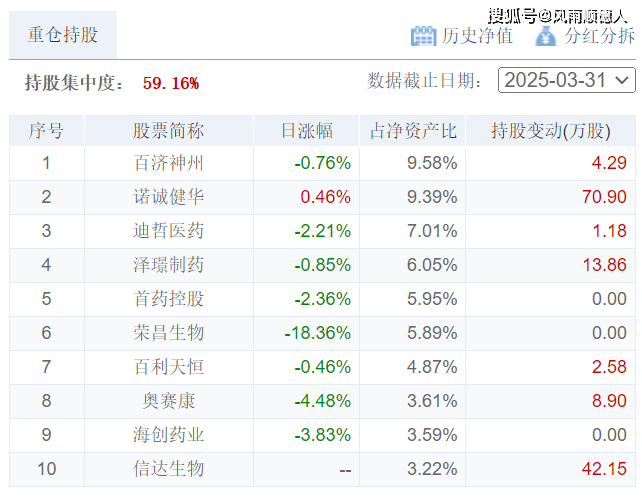The width and height of the screenshot is (642, 501).
Task: Click the 5.95% net asset ratio
Action: 432,299
